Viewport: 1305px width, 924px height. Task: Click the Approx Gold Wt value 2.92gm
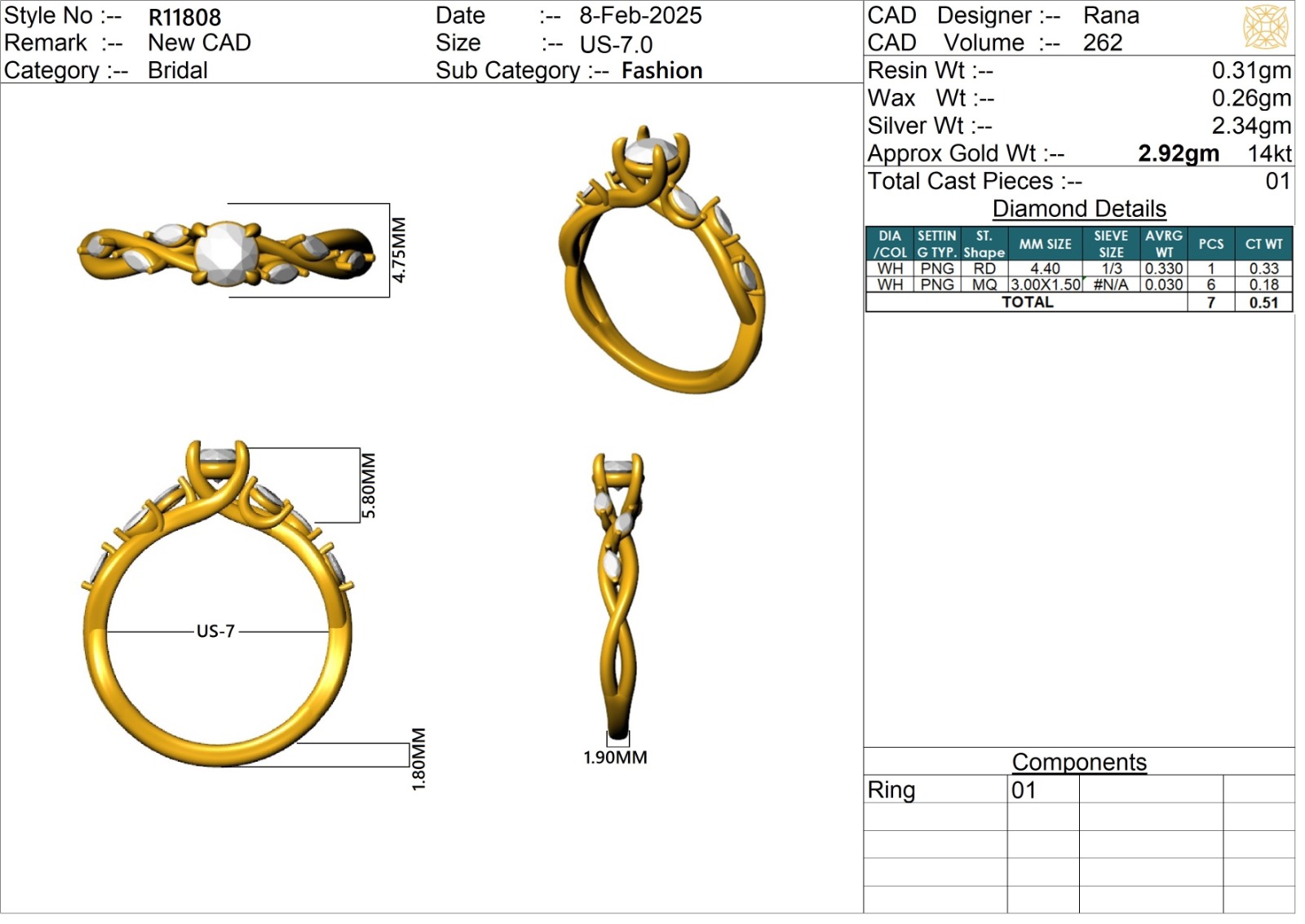1178,153
